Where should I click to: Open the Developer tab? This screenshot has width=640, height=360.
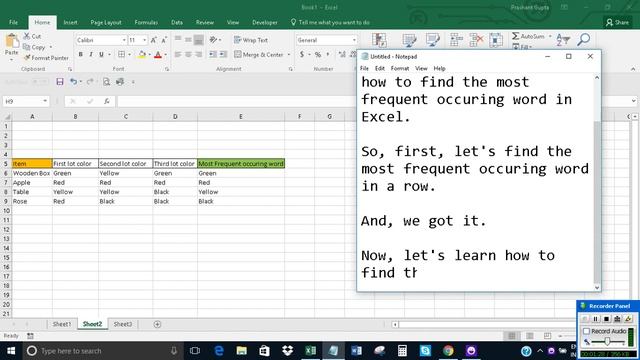click(264, 22)
